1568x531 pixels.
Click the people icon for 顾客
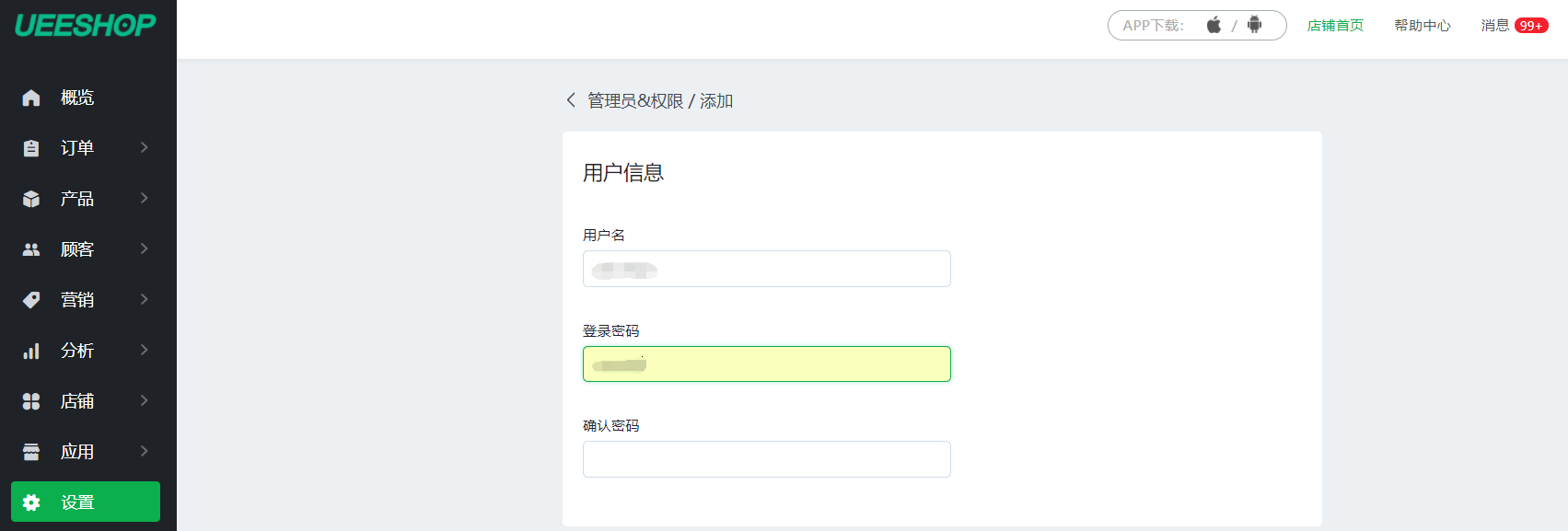[x=31, y=249]
